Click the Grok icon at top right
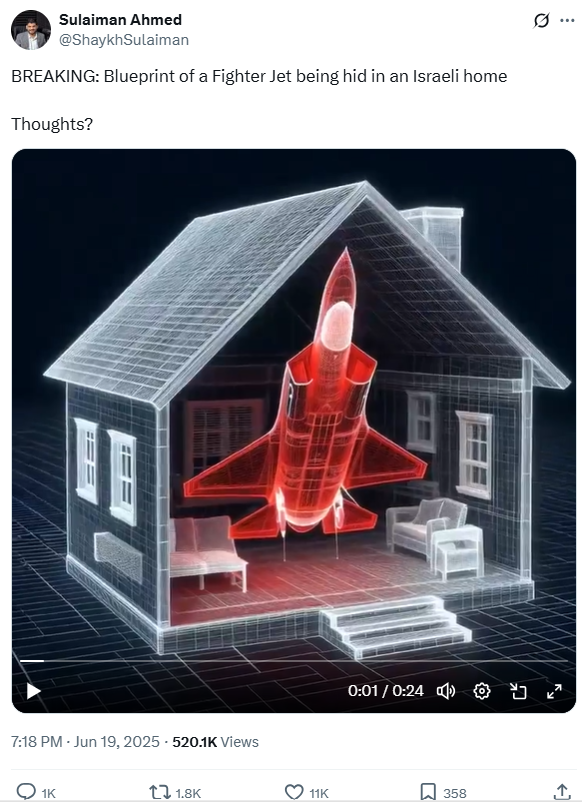This screenshot has height=802, width=582. coord(541,21)
